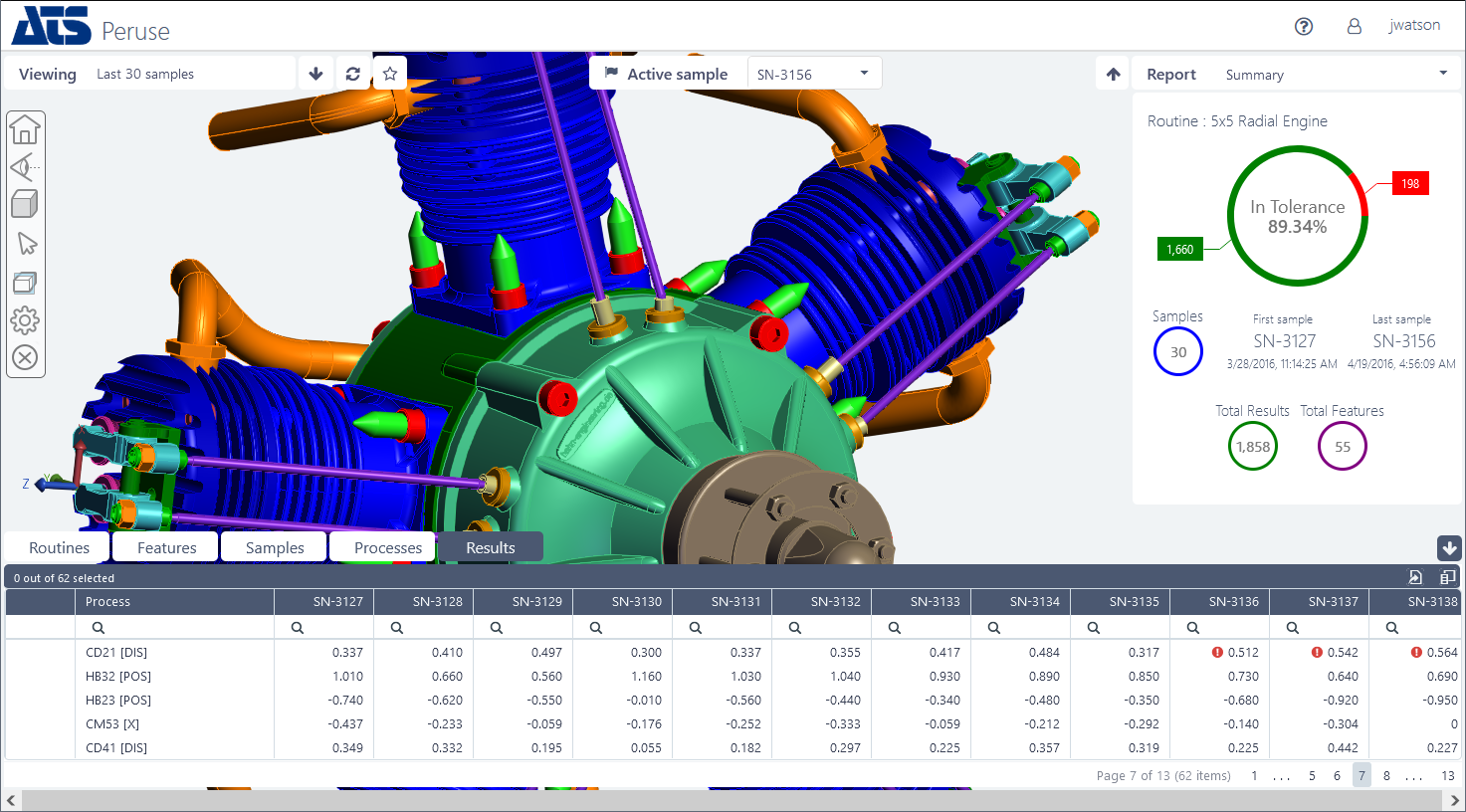
Task: Select the HB32 [POS] row
Action: tap(732, 677)
